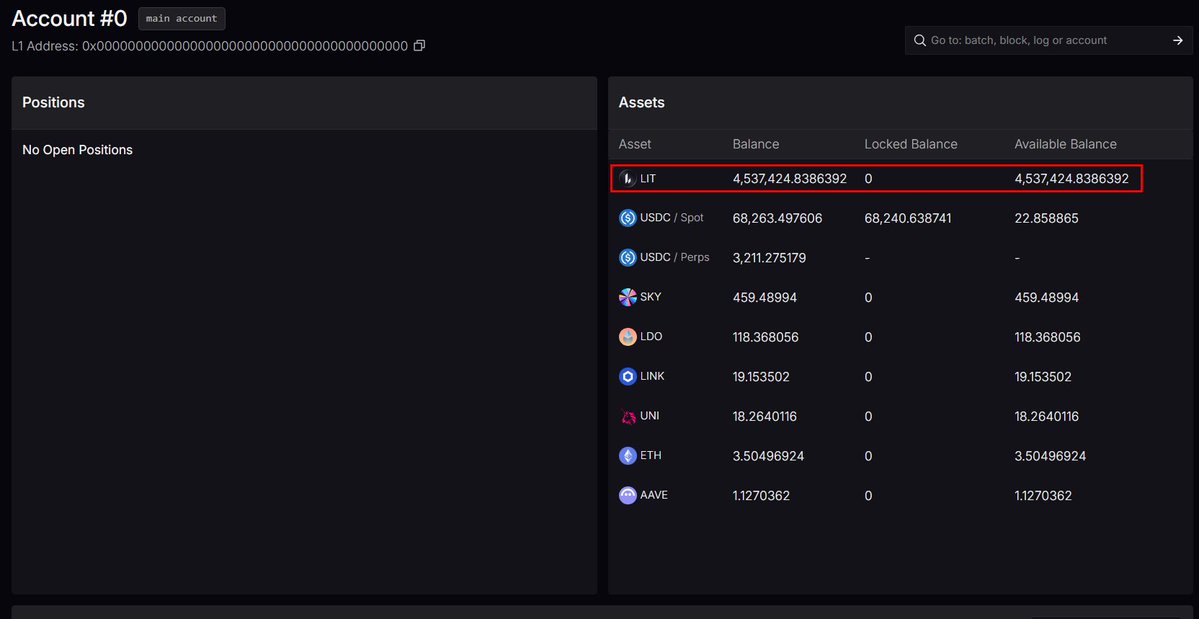Click the LIT asset name
The height and width of the screenshot is (619, 1199).
[648, 178]
